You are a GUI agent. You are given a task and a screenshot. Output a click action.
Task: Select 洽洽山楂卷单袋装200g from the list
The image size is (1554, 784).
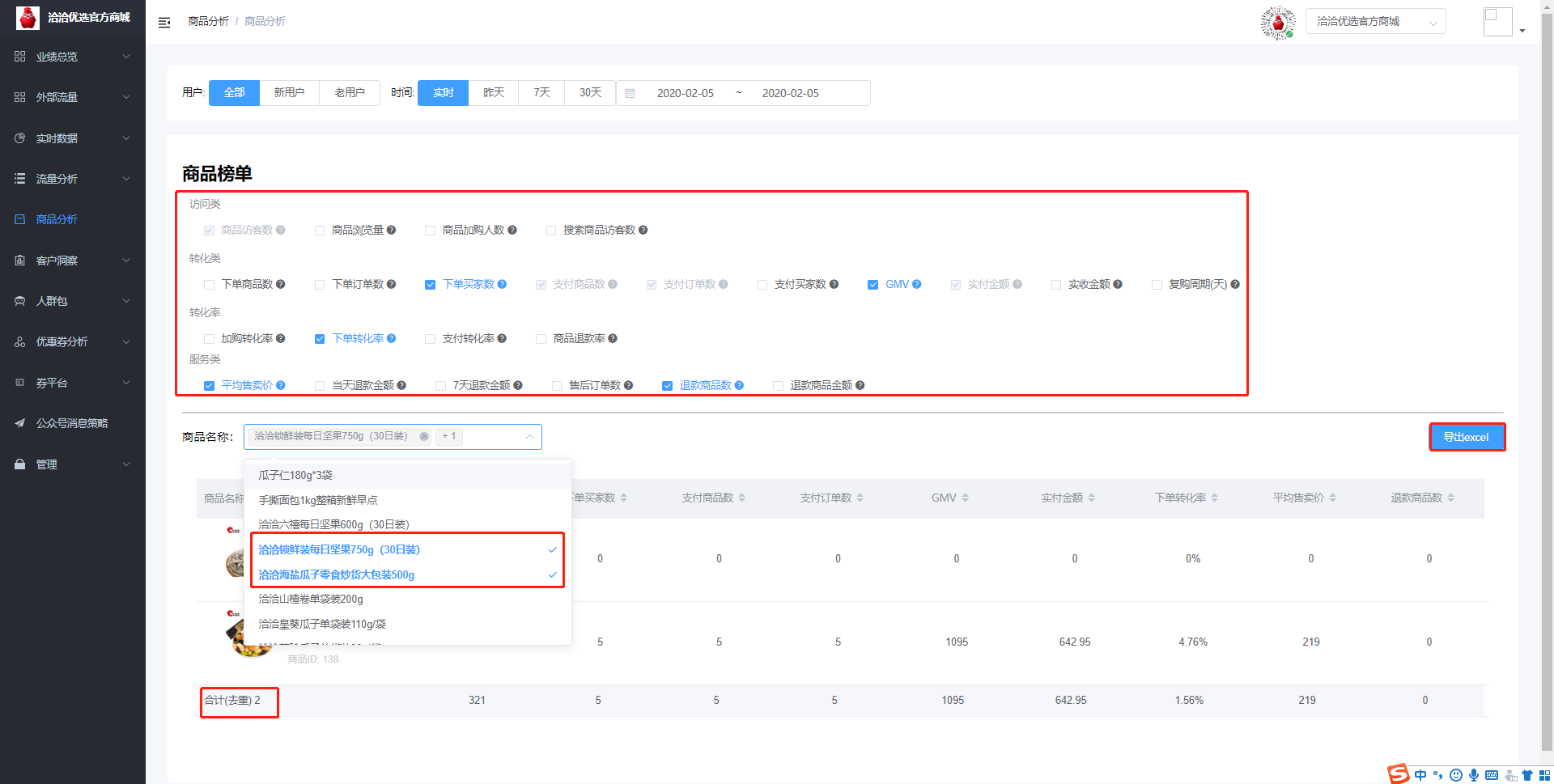coord(311,600)
